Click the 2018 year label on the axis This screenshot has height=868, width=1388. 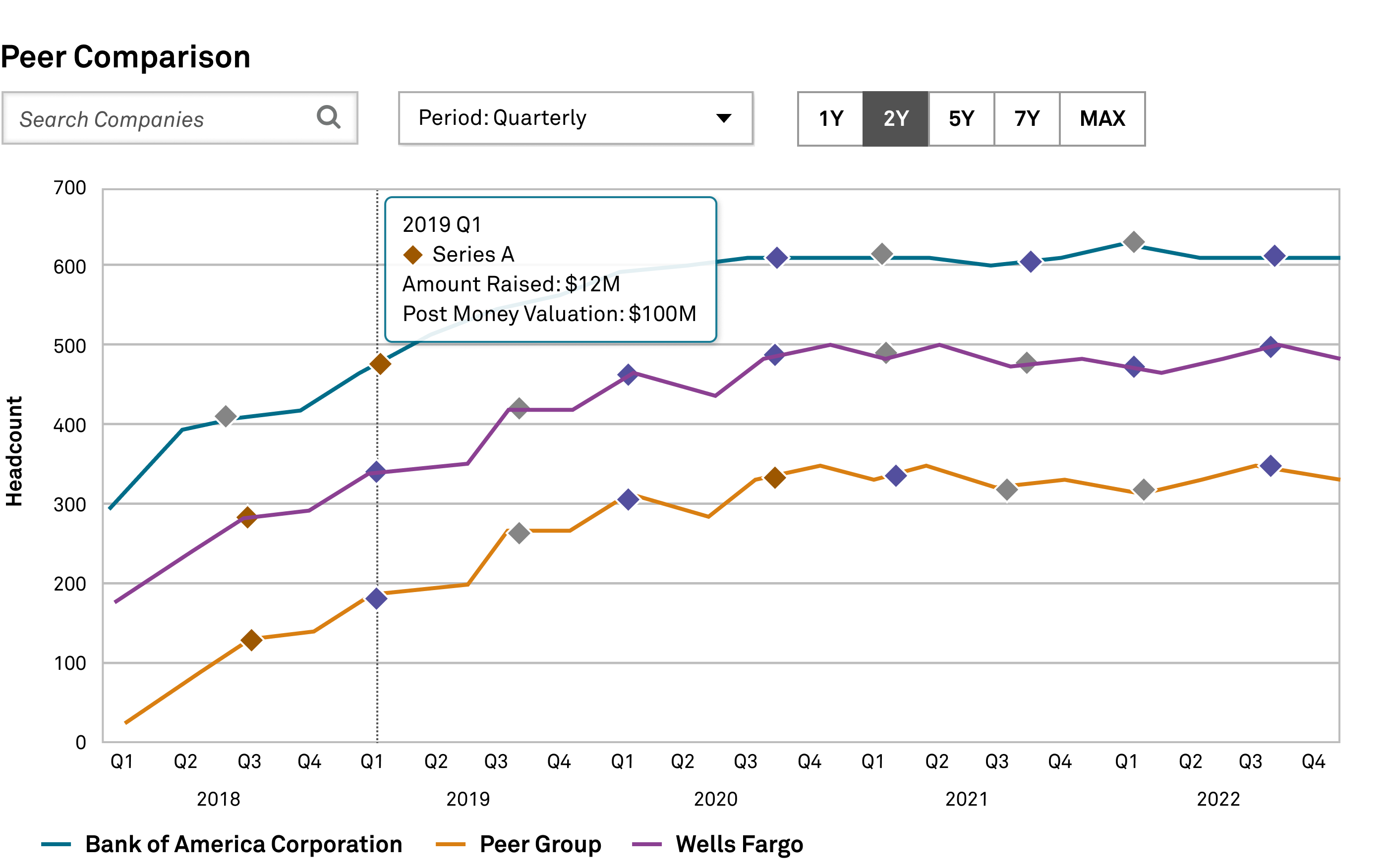tap(218, 799)
